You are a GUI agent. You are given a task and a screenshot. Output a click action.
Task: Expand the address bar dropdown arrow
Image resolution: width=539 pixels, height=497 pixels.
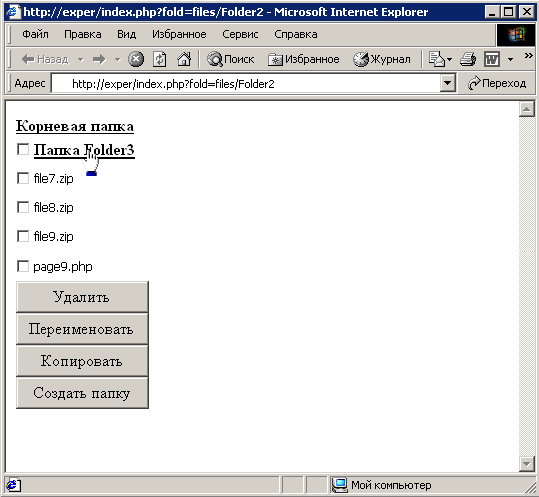coord(448,83)
